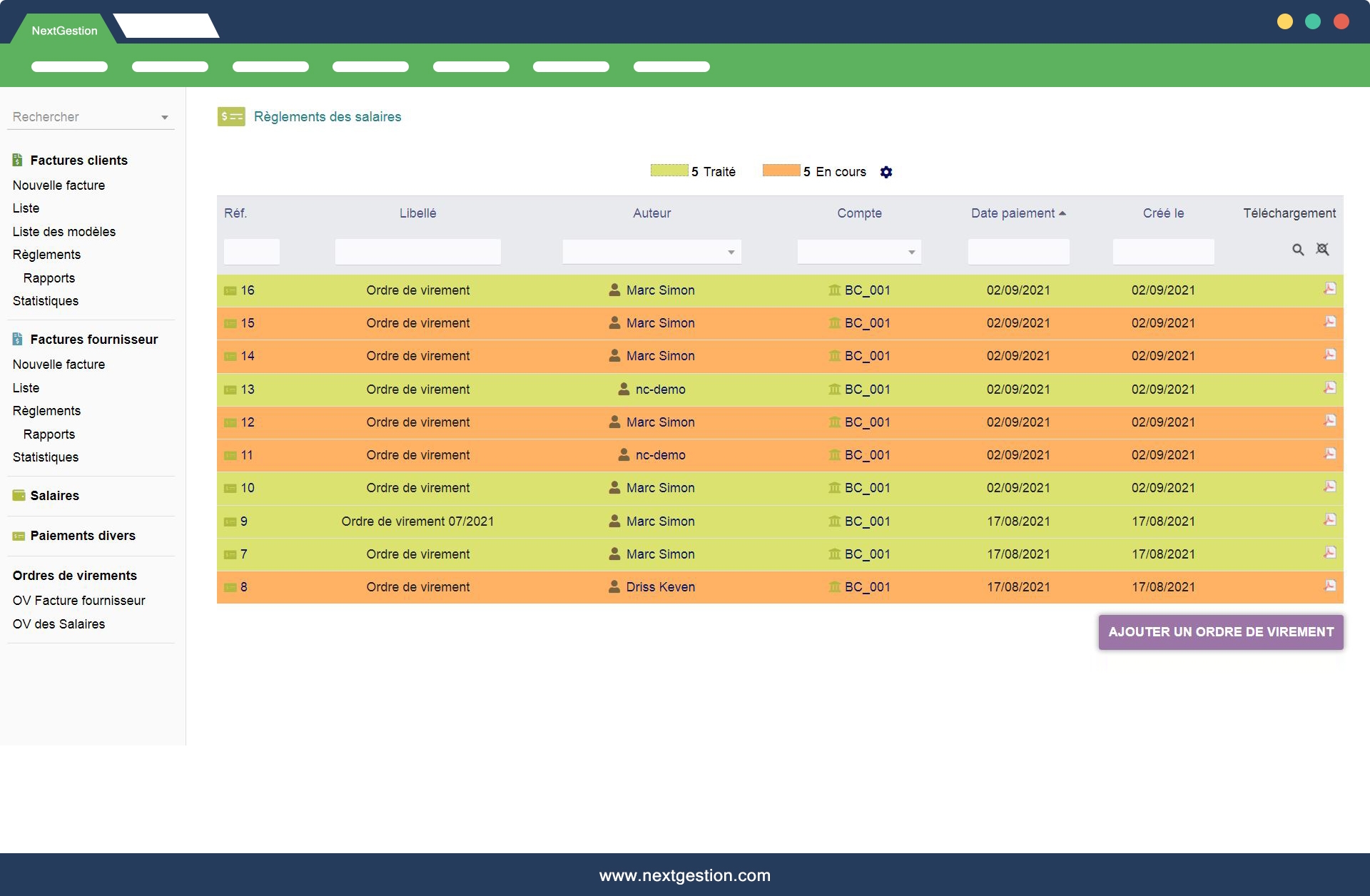Click Règlements des salaires header icon
1370x896 pixels.
pyautogui.click(x=231, y=116)
